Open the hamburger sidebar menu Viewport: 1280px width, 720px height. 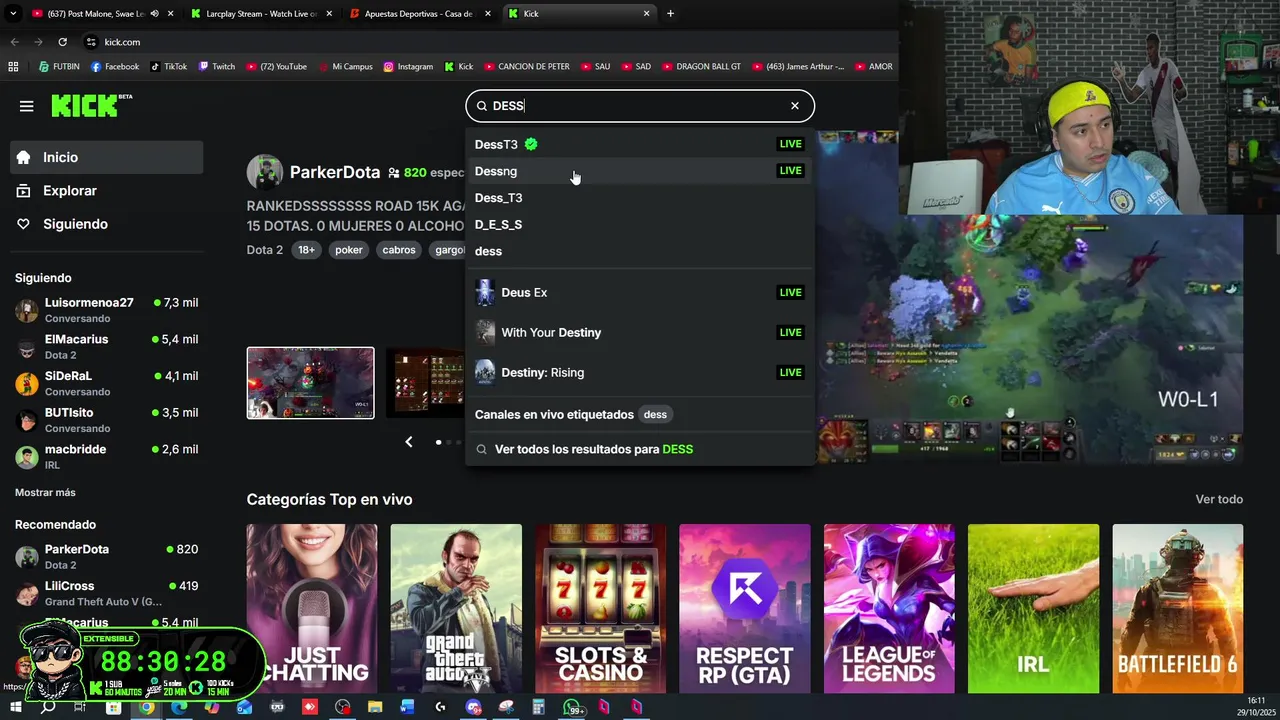(27, 106)
